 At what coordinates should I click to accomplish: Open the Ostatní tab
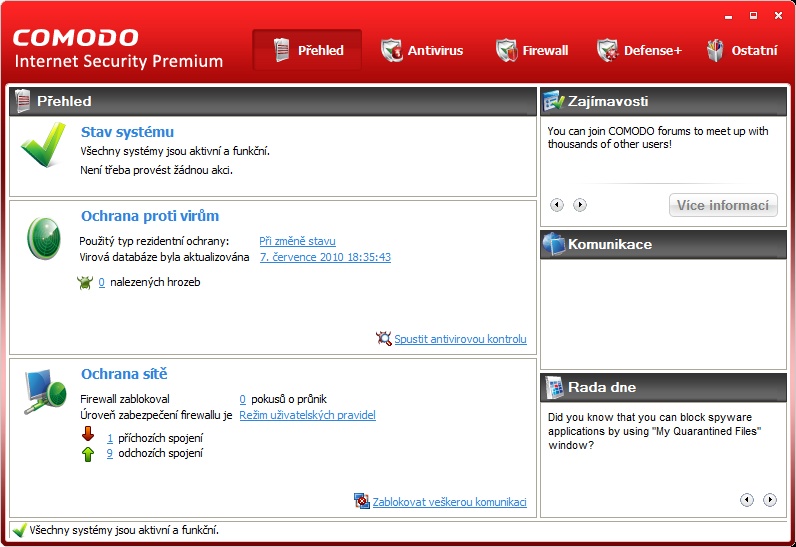[x=742, y=50]
